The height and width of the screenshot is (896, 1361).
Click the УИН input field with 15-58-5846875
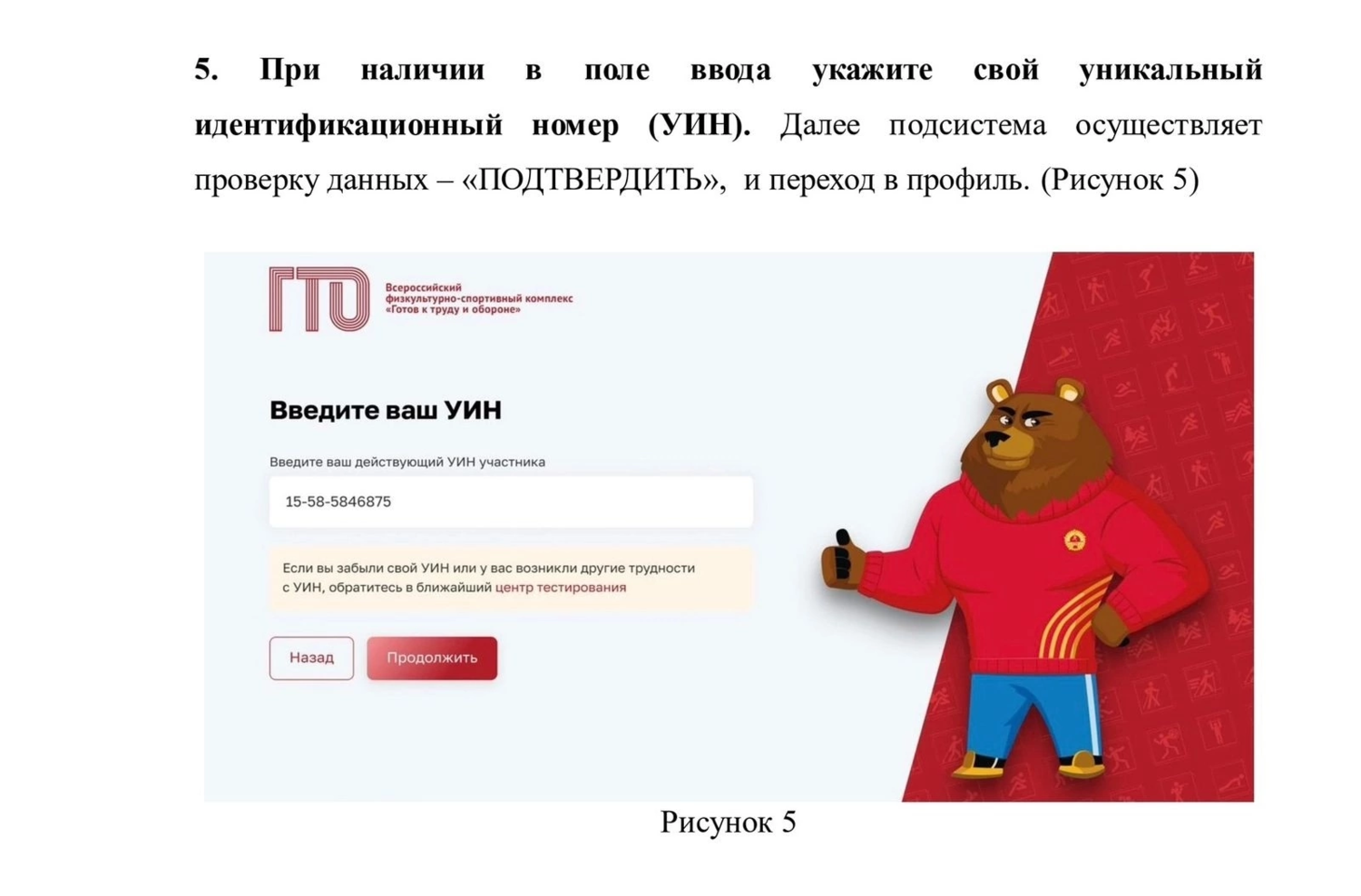(511, 502)
